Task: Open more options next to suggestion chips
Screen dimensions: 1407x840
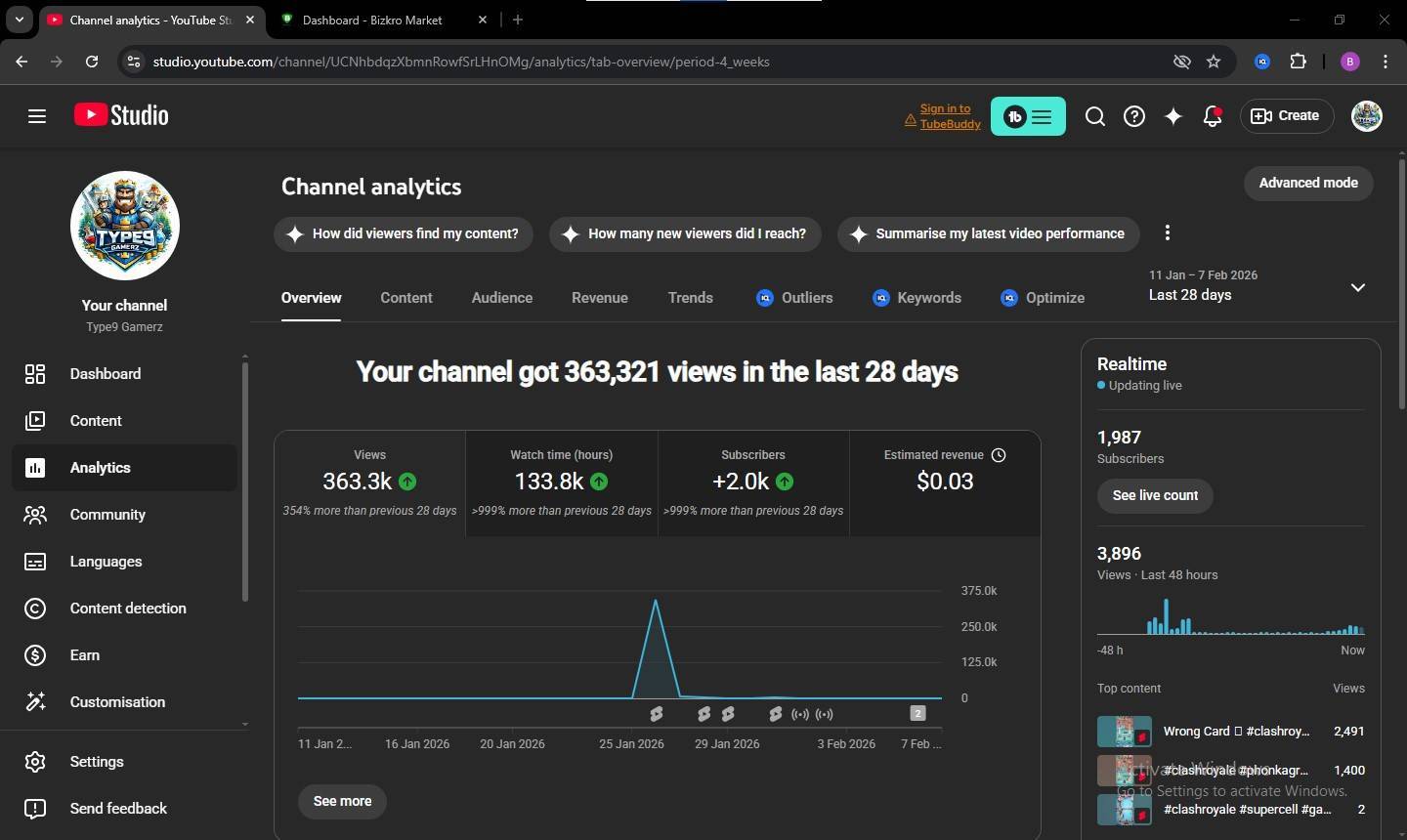Action: (x=1167, y=232)
